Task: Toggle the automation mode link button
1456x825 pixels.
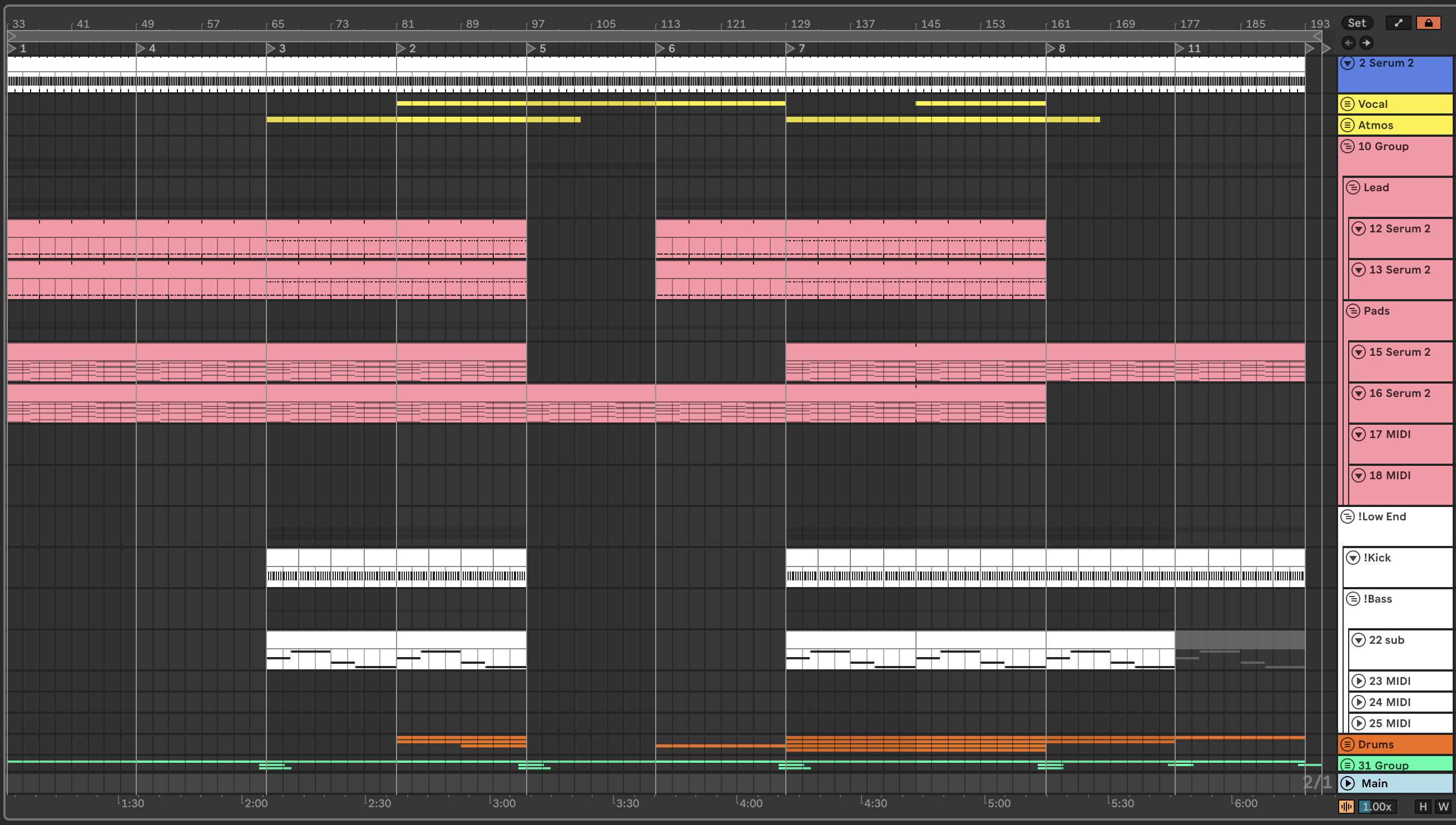Action: [x=1398, y=23]
